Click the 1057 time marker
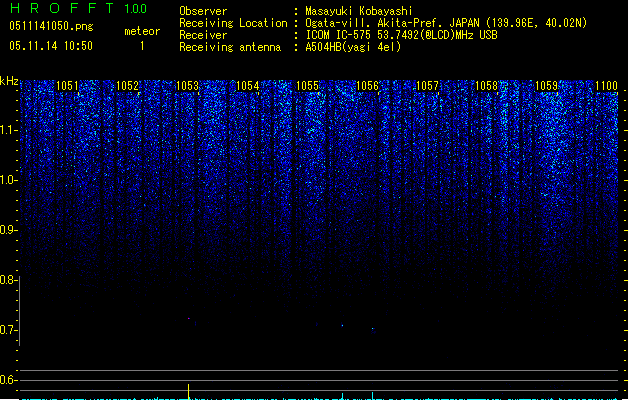Screen dimensions: 629x400 428,85
